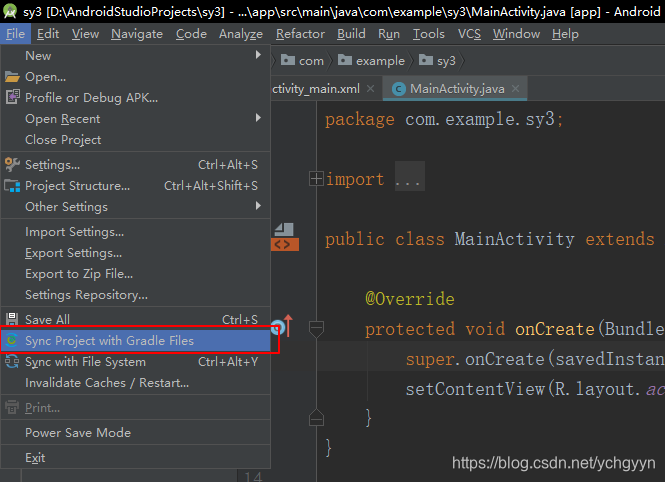Click the Sync with File System icon
This screenshot has width=665, height=482.
point(12,362)
